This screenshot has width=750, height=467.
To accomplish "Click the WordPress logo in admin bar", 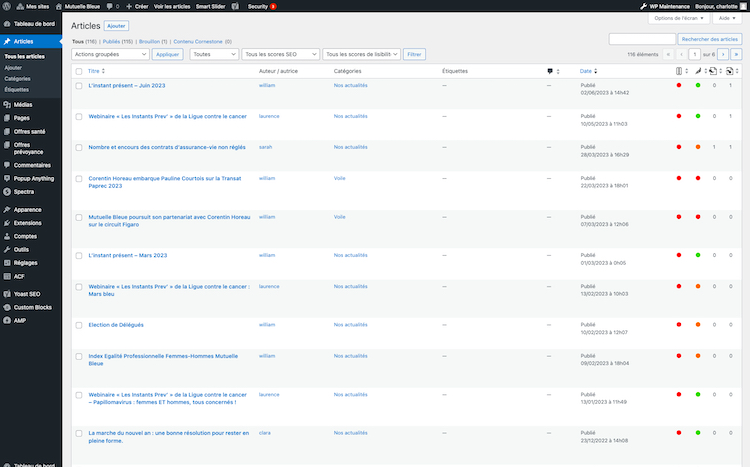I will pyautogui.click(x=6, y=6).
